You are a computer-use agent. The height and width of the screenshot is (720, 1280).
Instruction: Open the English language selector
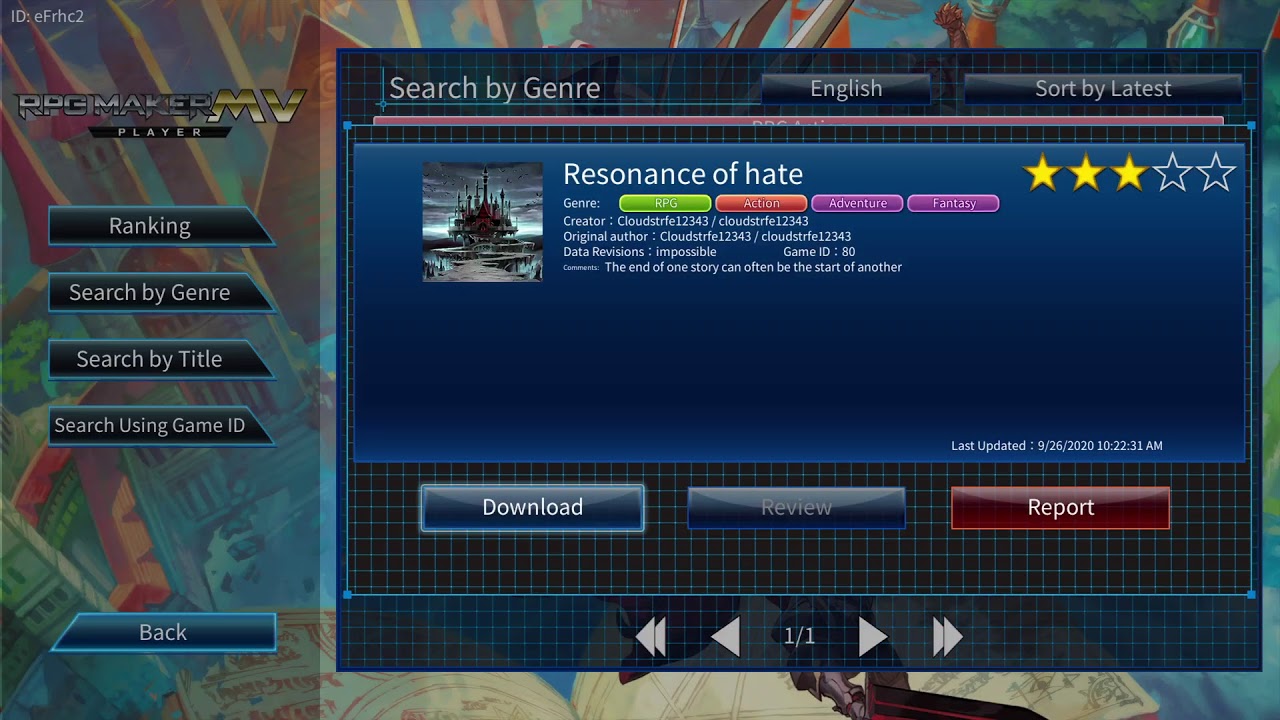[846, 88]
